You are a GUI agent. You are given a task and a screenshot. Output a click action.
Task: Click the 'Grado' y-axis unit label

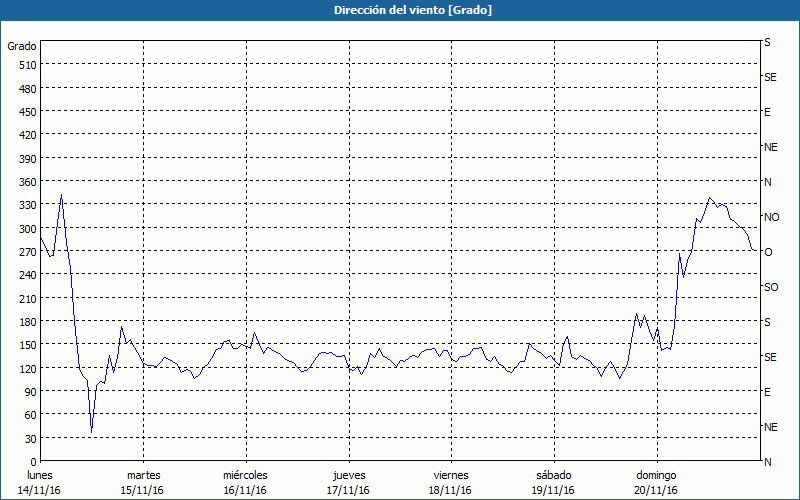[x=22, y=46]
